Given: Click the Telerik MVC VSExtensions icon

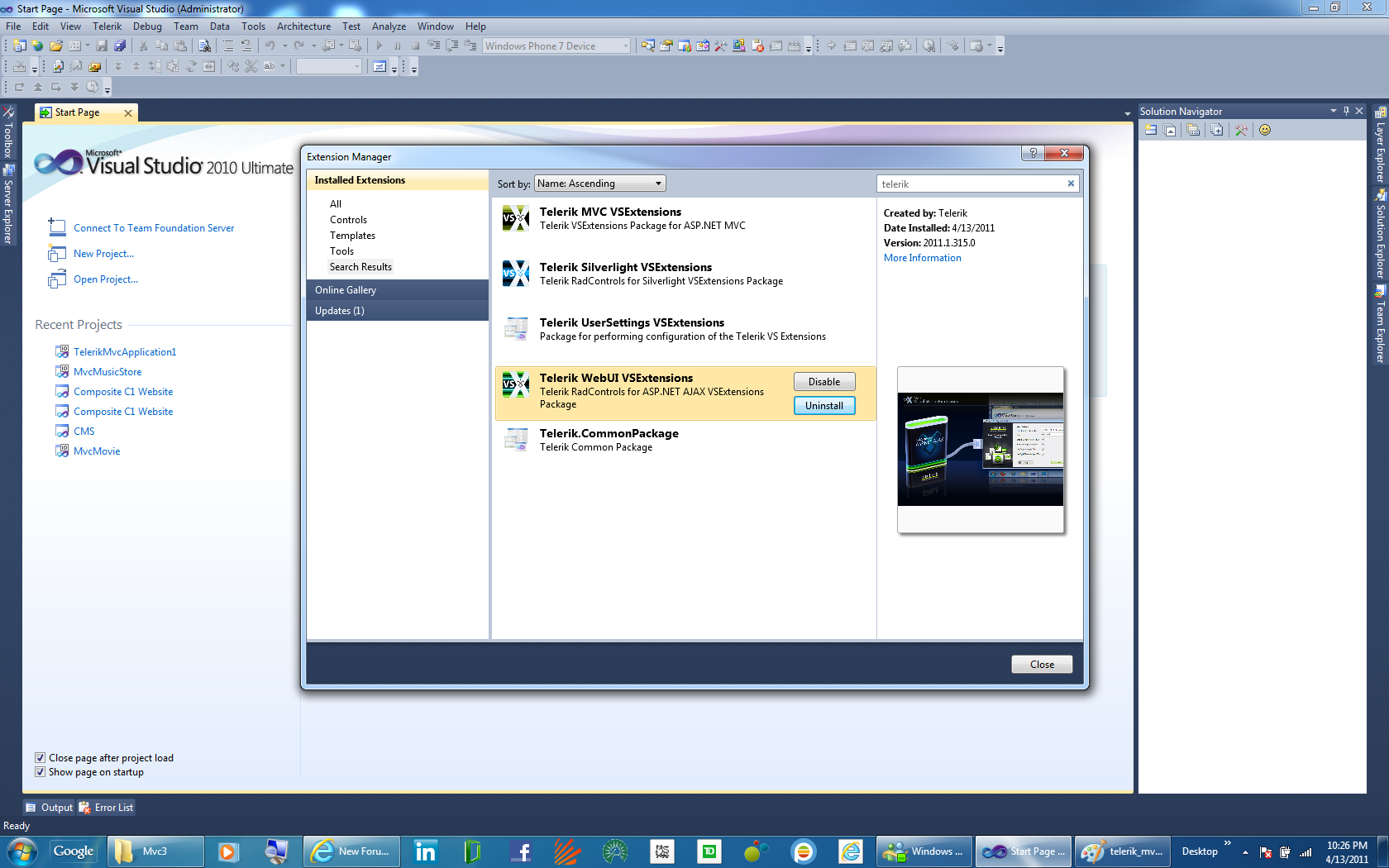Looking at the screenshot, I should coord(516,218).
